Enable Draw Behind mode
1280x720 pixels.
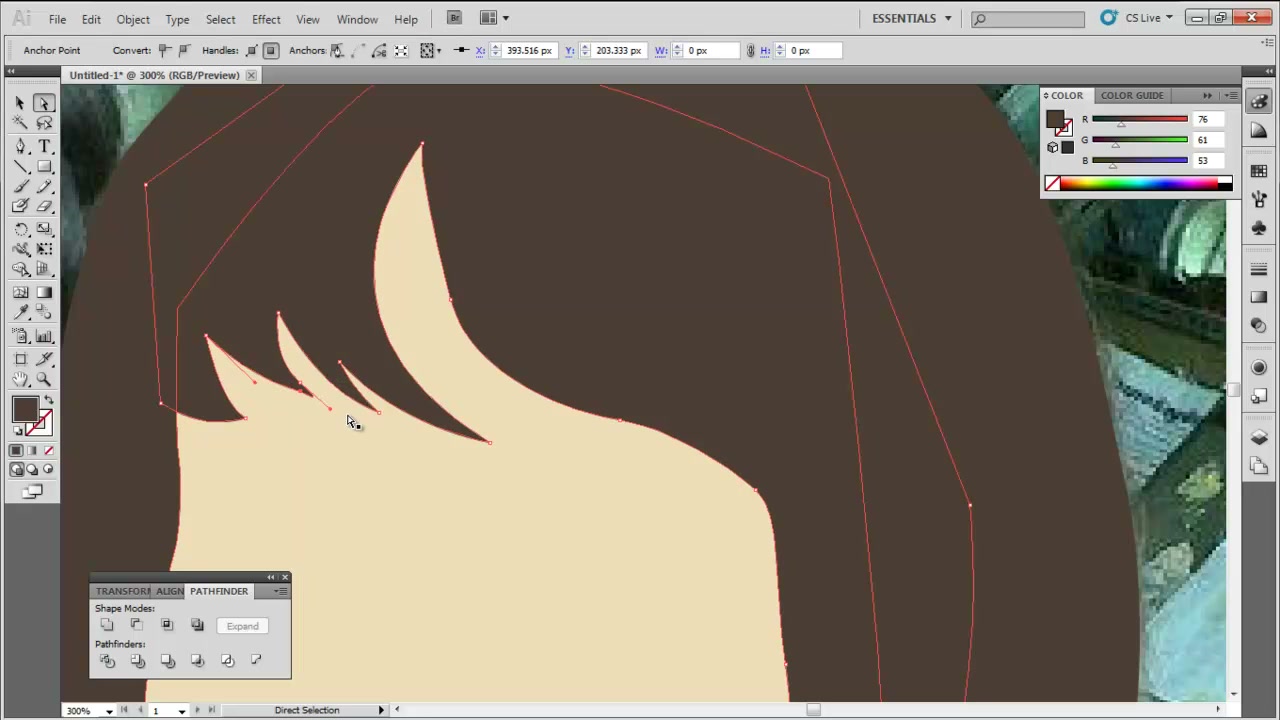pyautogui.click(x=32, y=470)
